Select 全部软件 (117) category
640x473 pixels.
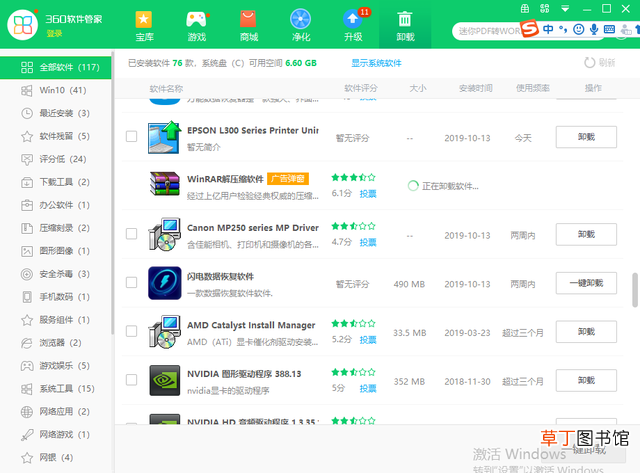click(56, 67)
